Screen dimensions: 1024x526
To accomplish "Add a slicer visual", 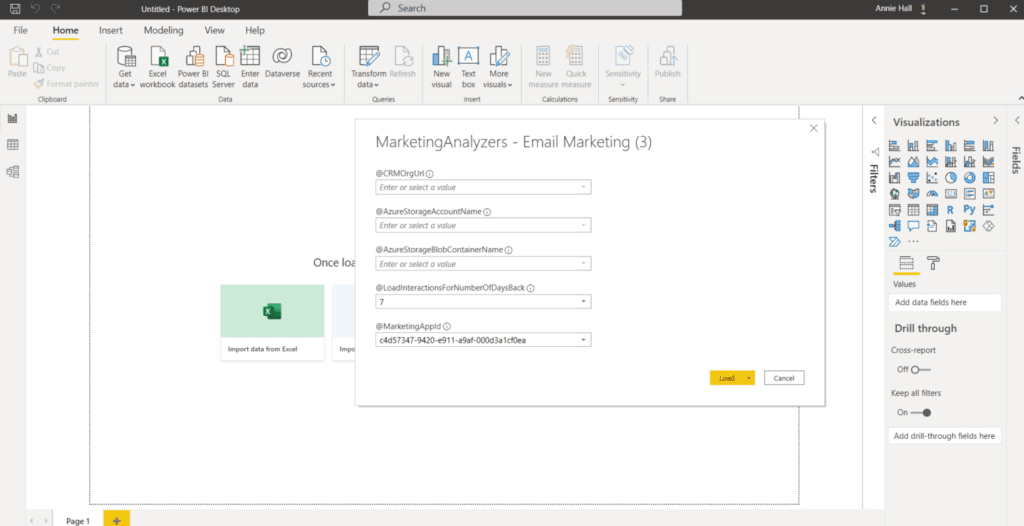I will point(895,210).
